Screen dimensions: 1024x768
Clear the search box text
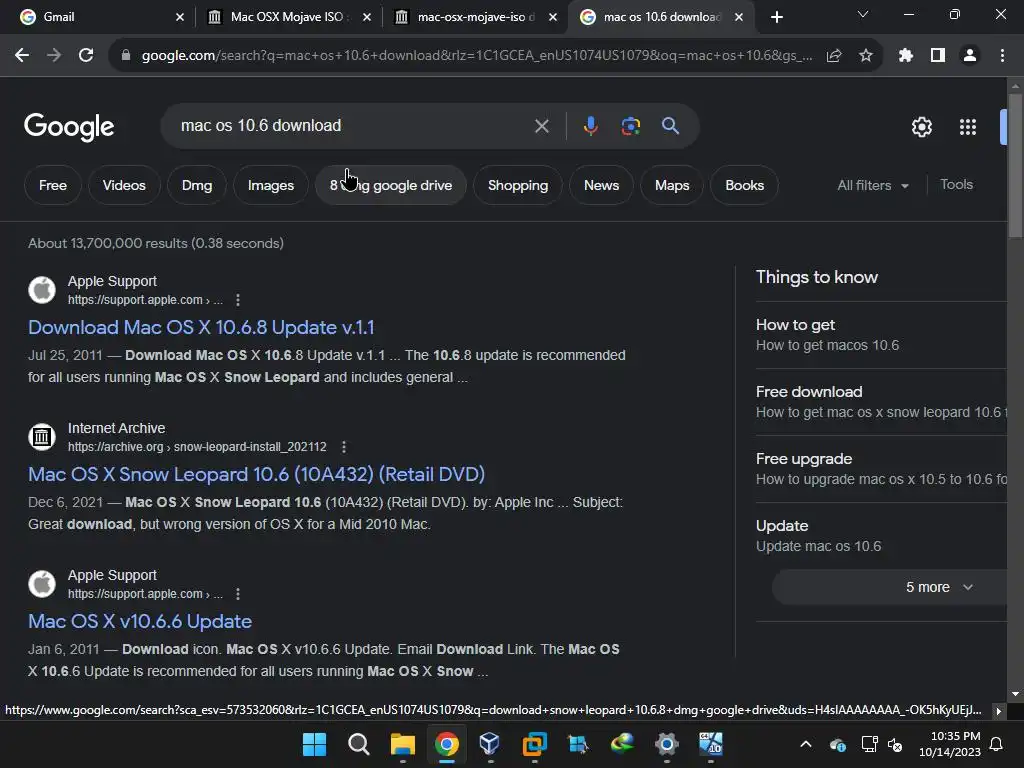pos(541,126)
